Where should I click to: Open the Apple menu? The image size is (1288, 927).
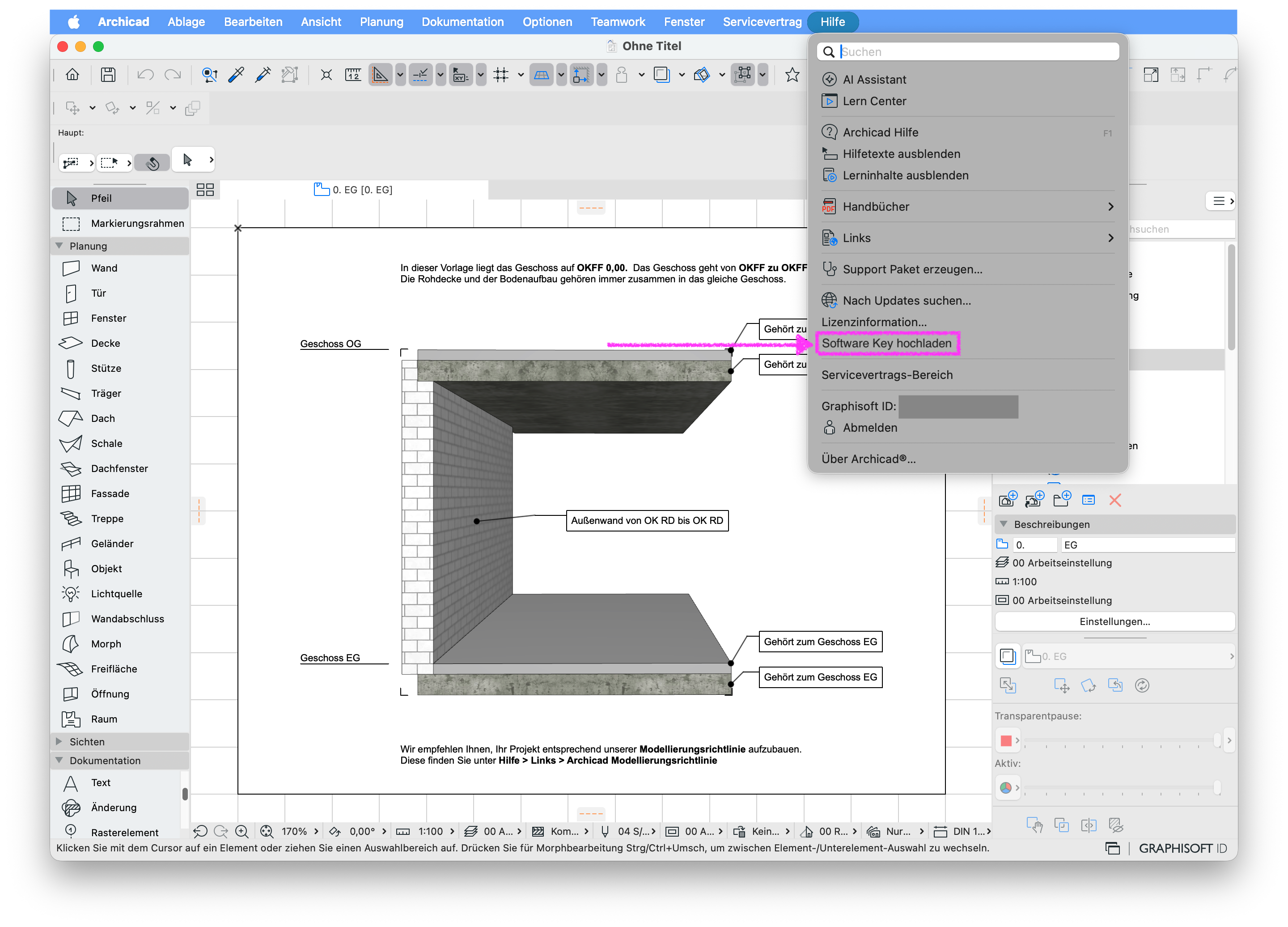[x=74, y=21]
